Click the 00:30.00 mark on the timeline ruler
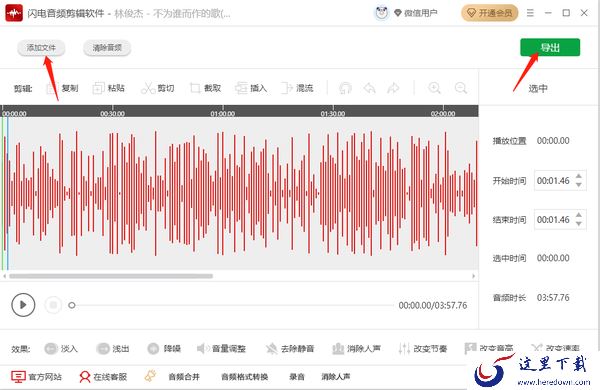This screenshot has height=390, width=600. click(112, 113)
